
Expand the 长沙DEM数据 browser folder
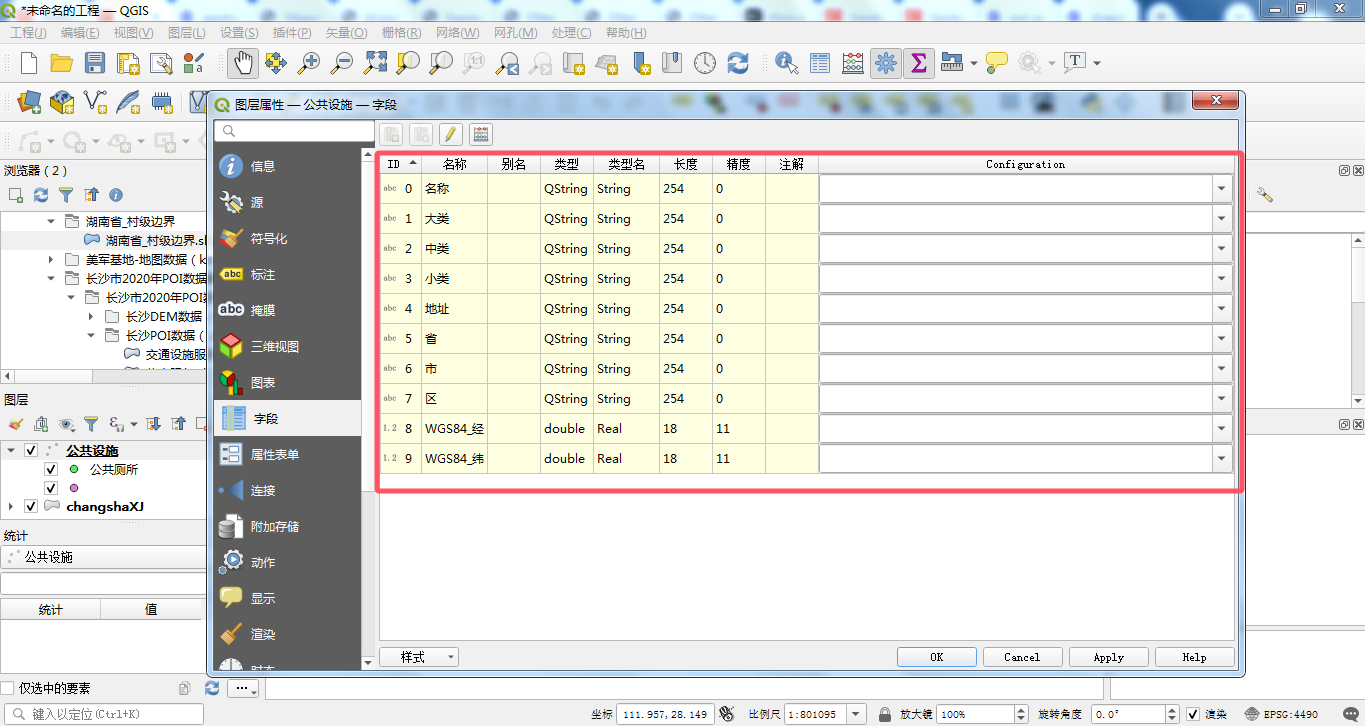point(91,316)
